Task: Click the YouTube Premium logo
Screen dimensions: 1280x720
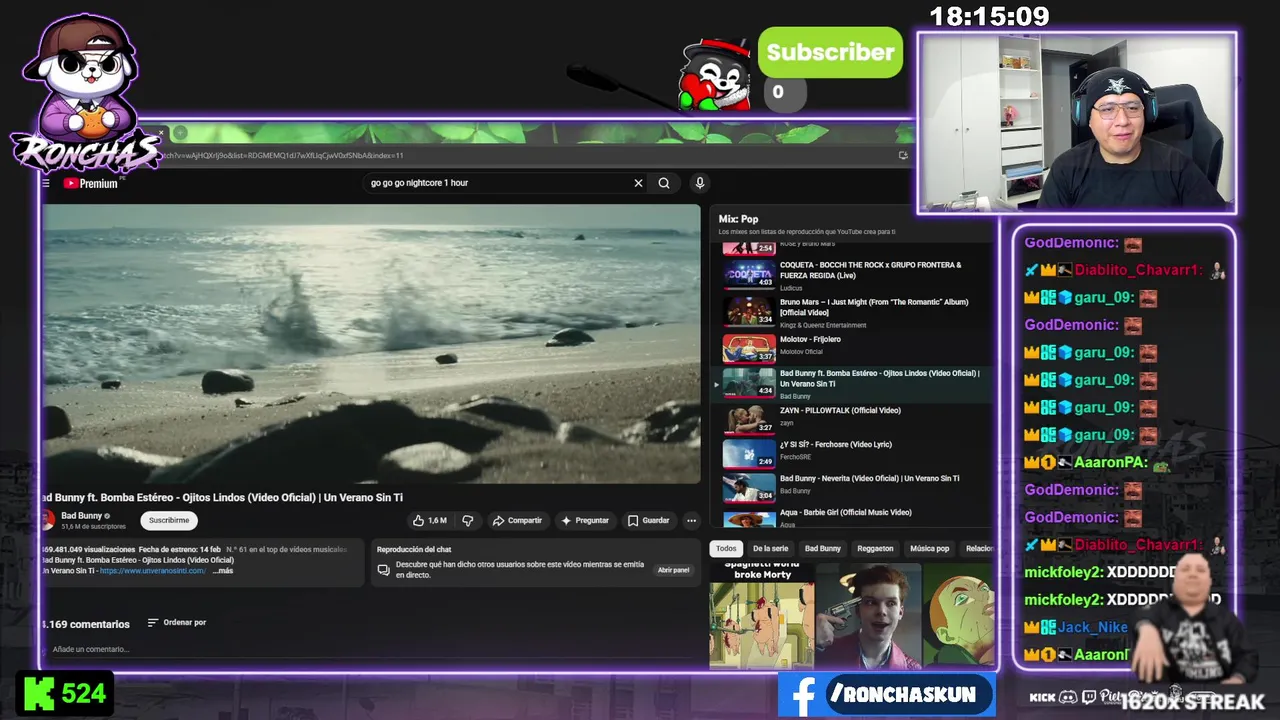Action: coord(91,183)
